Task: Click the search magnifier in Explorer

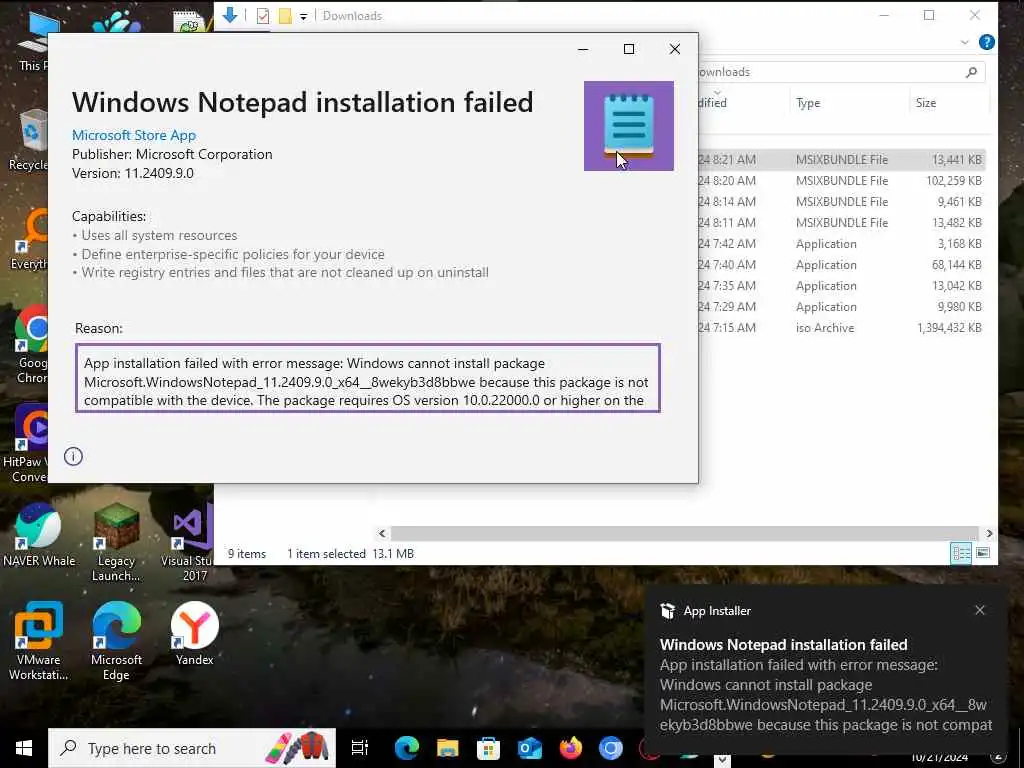Action: click(x=971, y=72)
